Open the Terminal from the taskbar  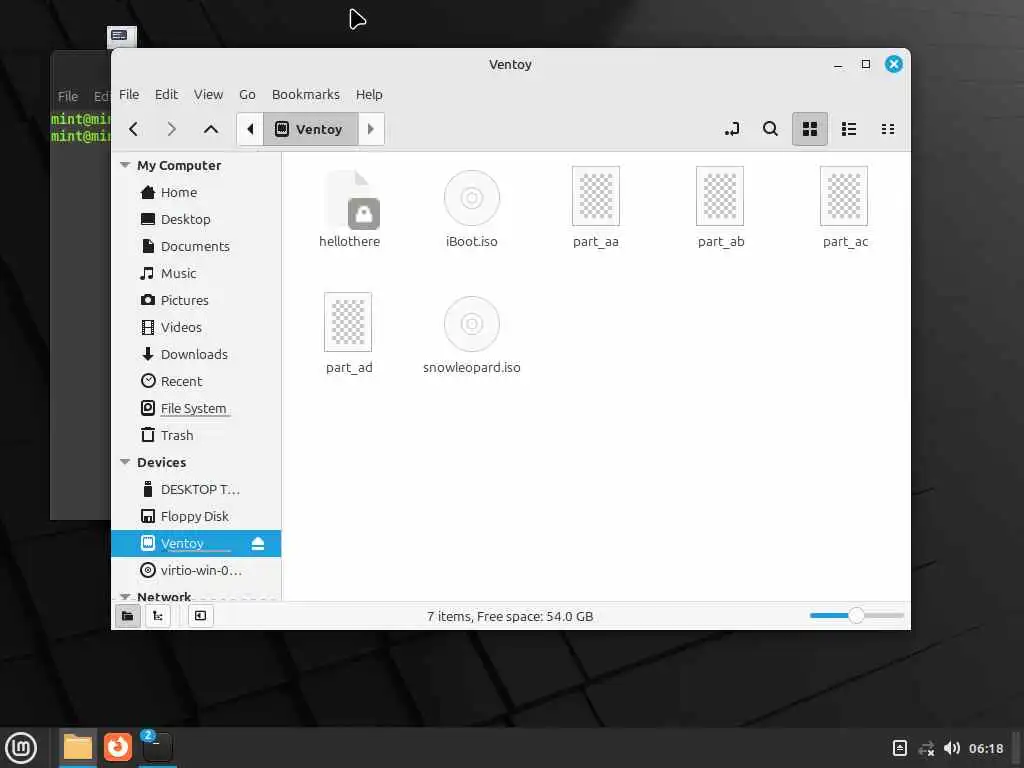pyautogui.click(x=157, y=748)
